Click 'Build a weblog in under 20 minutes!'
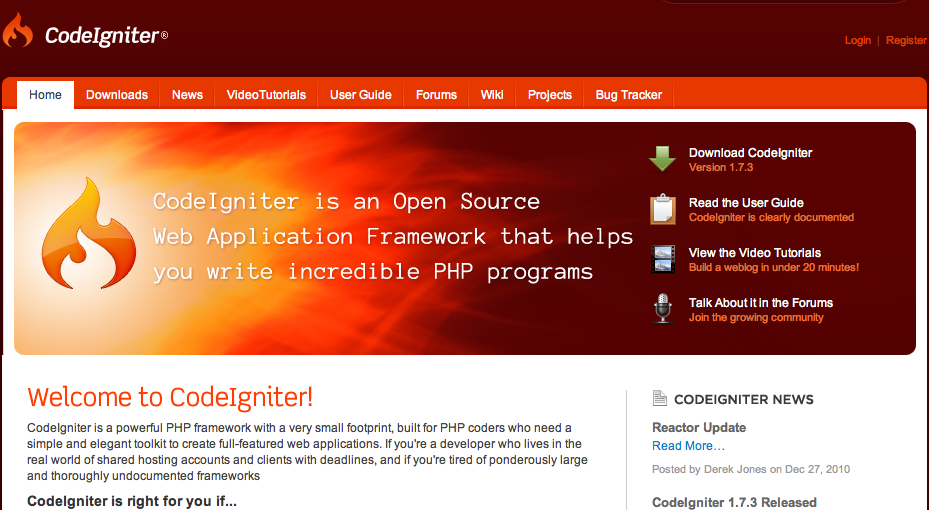The width and height of the screenshot is (929, 510). (774, 268)
